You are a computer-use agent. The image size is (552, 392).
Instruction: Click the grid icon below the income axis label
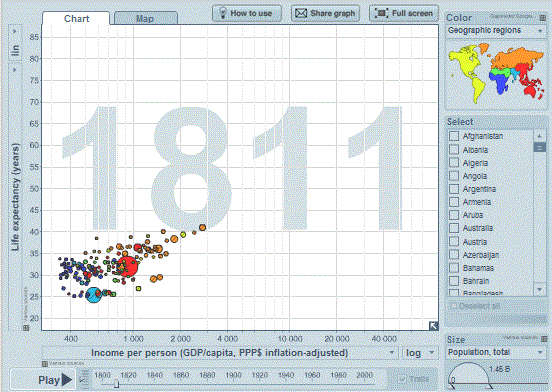[45, 363]
